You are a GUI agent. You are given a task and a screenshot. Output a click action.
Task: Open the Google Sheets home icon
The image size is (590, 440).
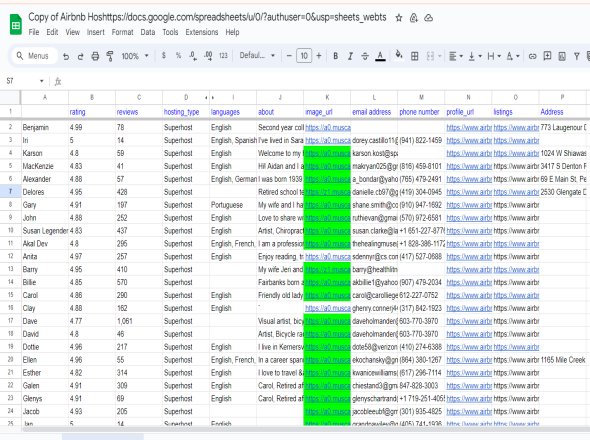coord(16,24)
